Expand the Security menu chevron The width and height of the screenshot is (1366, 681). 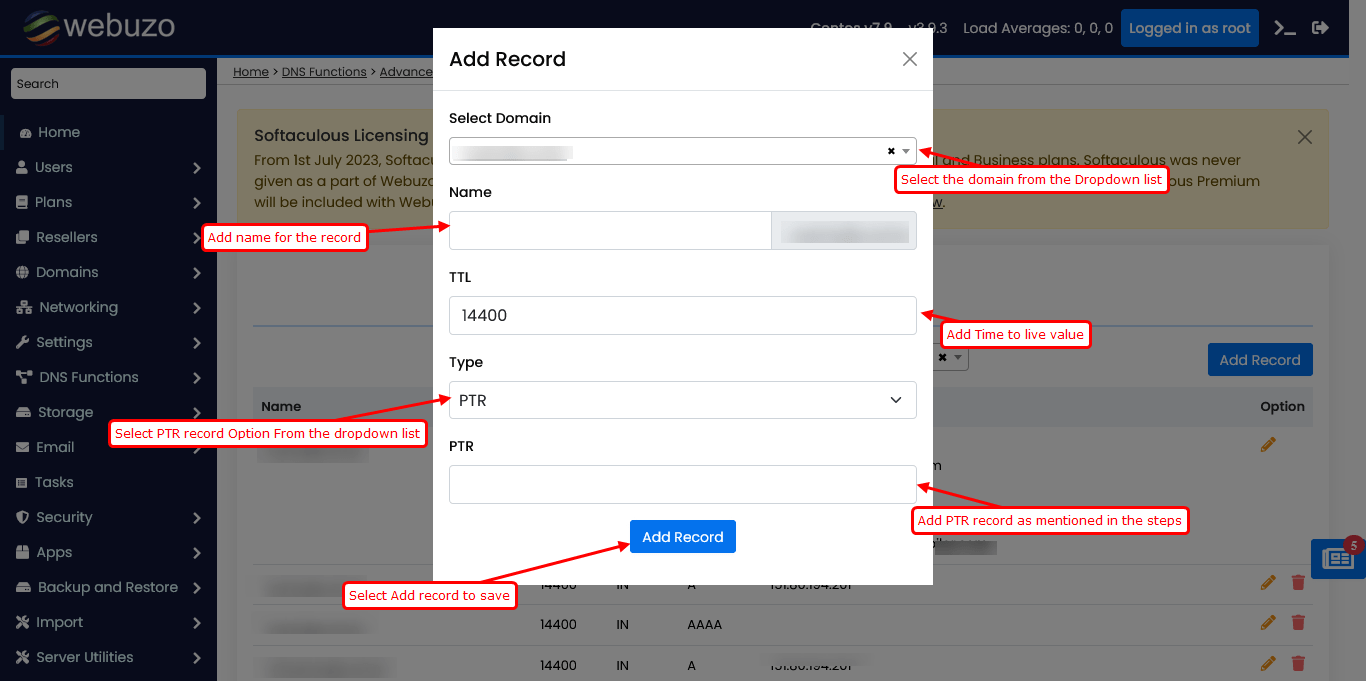pos(197,518)
